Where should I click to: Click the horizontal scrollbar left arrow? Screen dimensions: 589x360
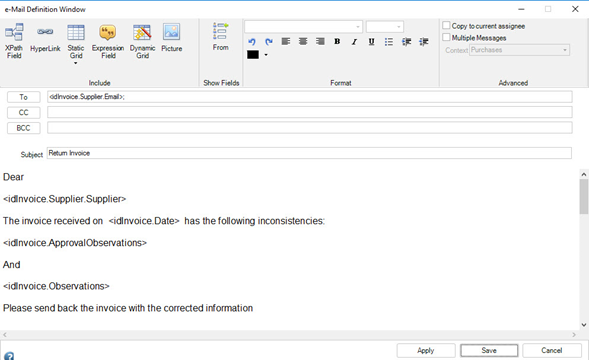click(5, 334)
